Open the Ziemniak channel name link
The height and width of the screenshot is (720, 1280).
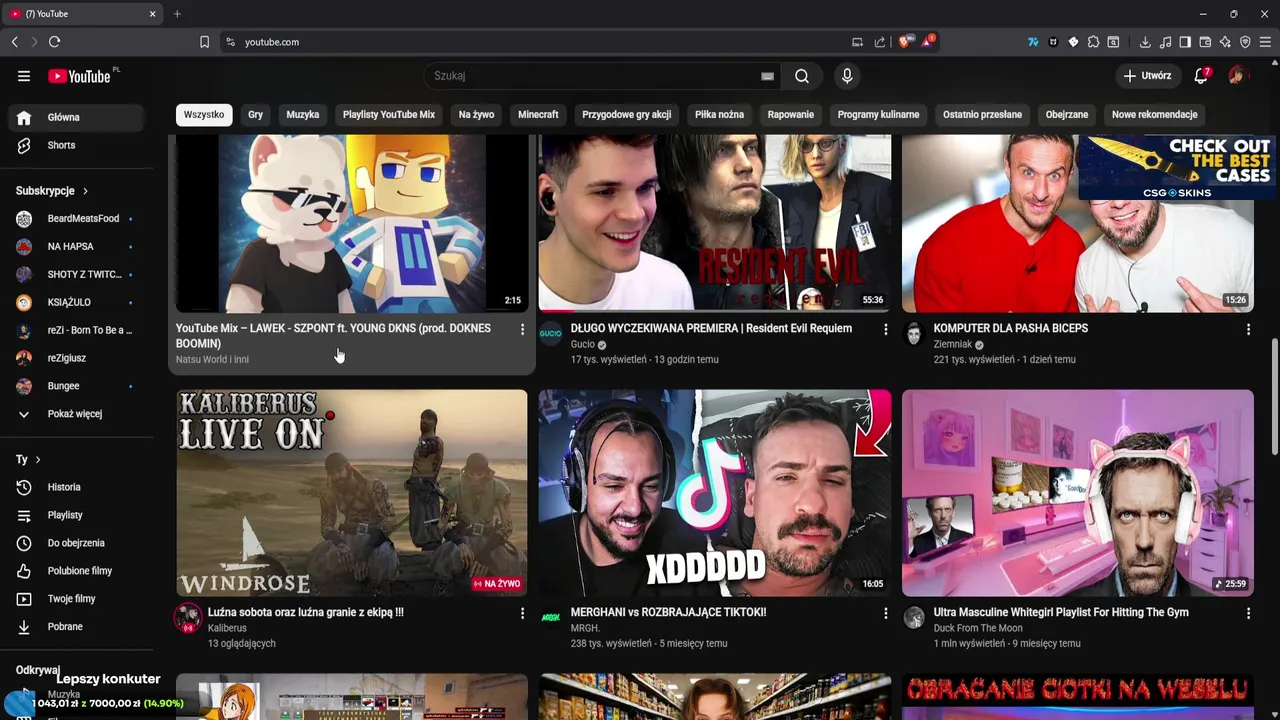(x=953, y=344)
